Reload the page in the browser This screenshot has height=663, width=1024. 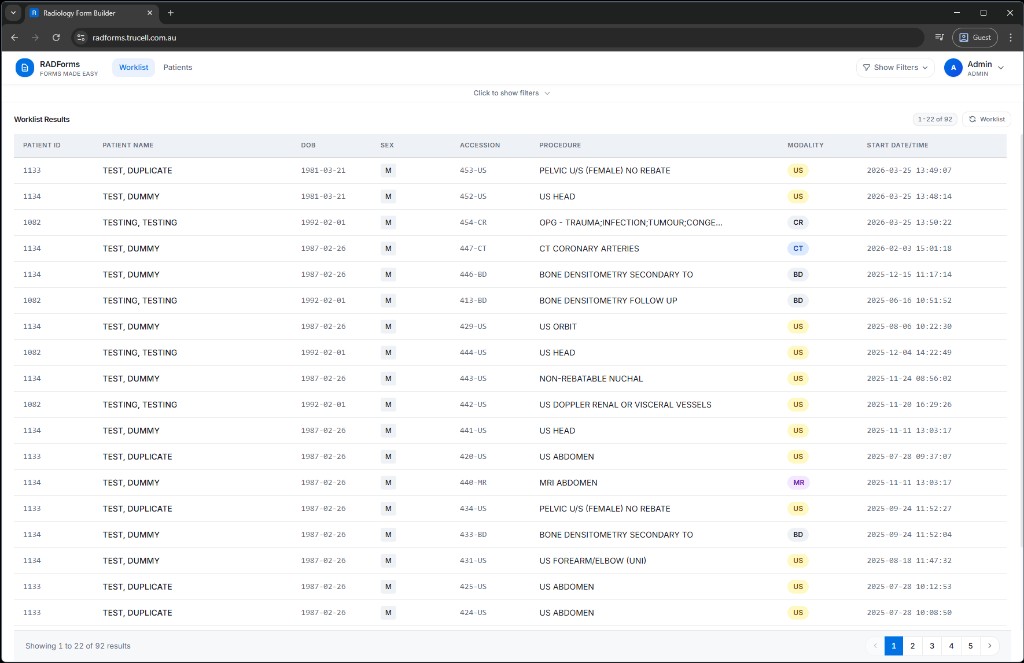56,37
